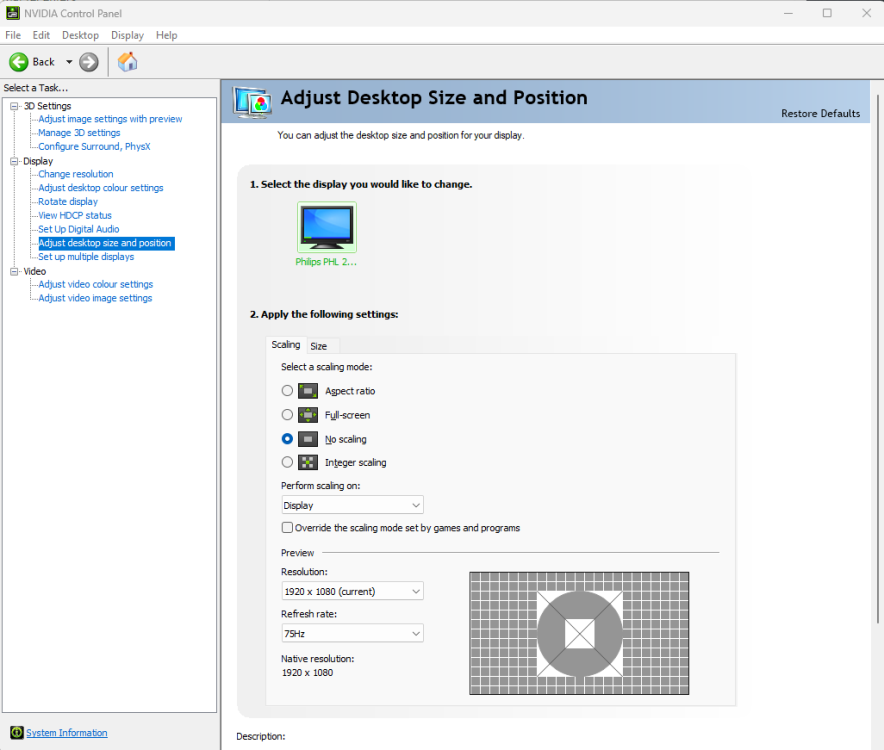Click the Integer scaling mode icon

(308, 463)
